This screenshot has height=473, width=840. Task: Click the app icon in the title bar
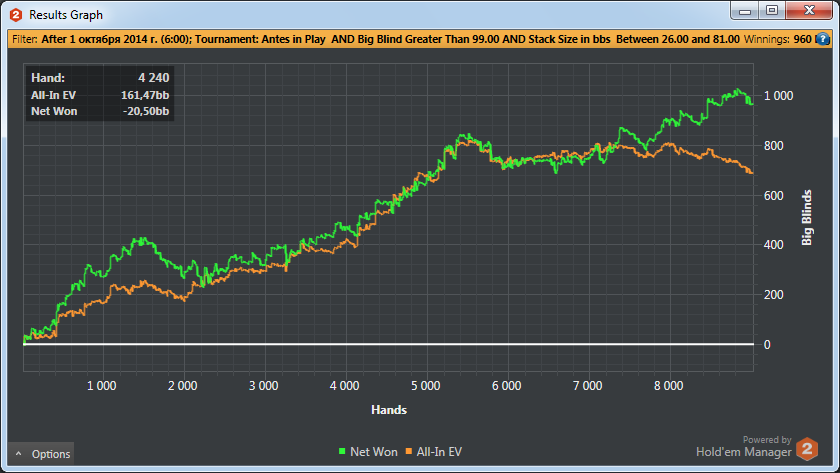tap(15, 15)
